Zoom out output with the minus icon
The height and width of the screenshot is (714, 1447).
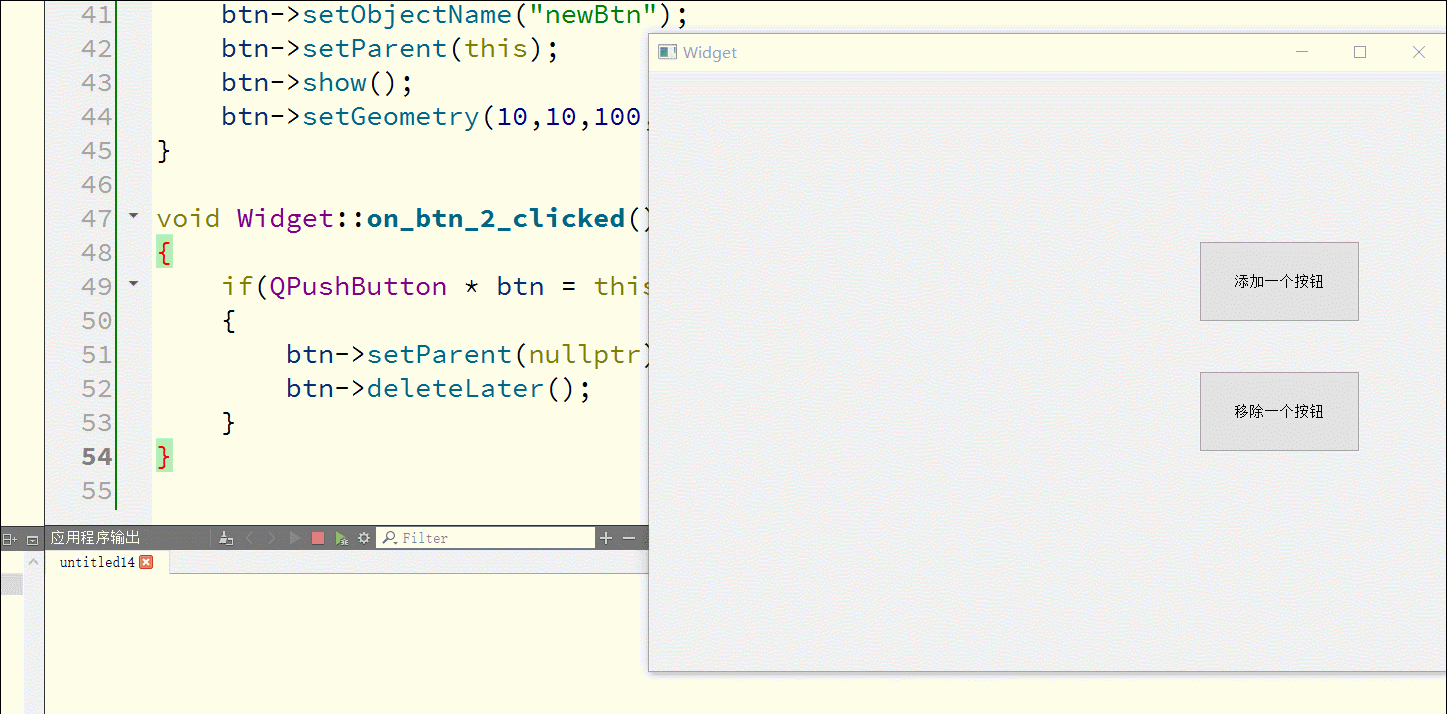pos(629,538)
